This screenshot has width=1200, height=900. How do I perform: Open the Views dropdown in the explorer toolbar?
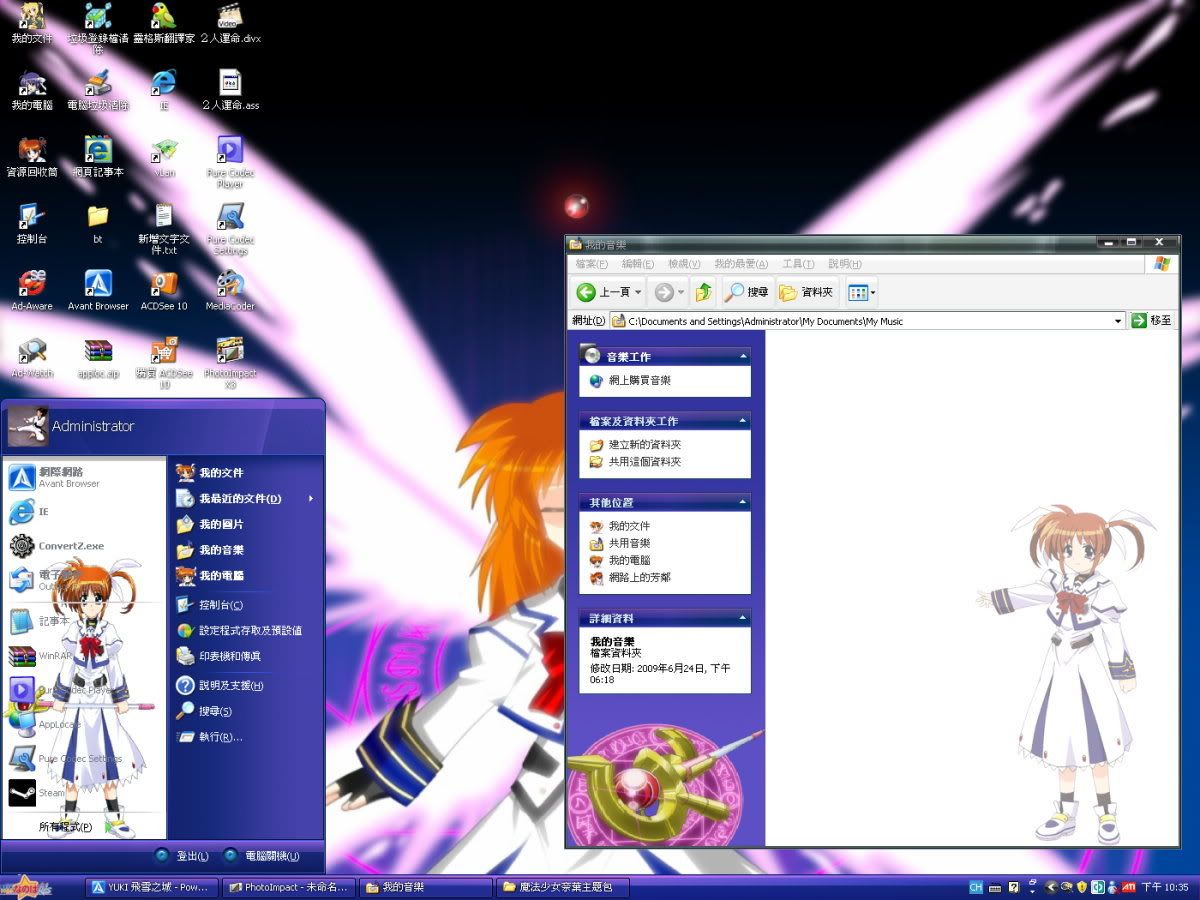(861, 292)
